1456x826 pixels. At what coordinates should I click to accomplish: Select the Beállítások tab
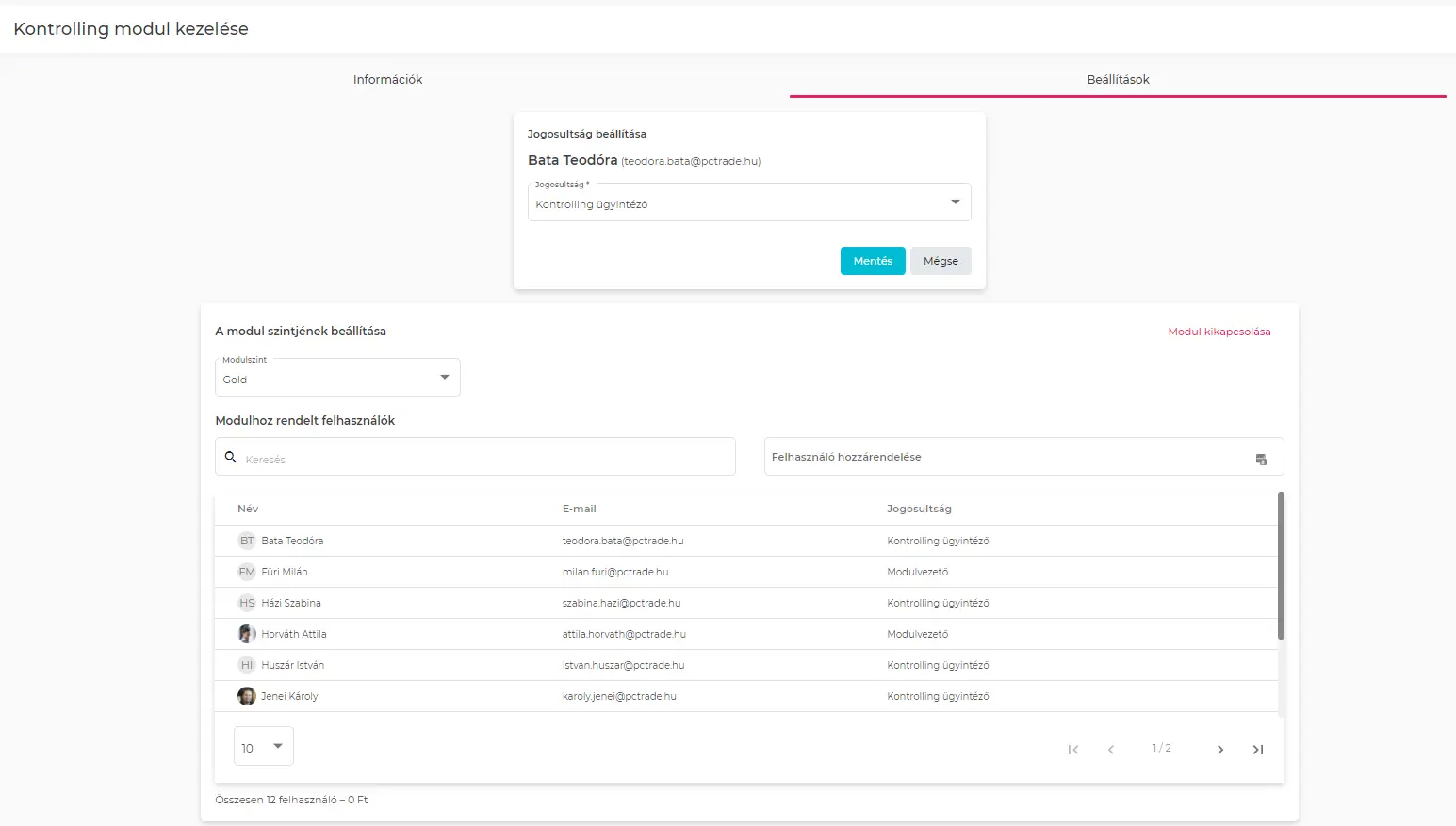(x=1118, y=80)
